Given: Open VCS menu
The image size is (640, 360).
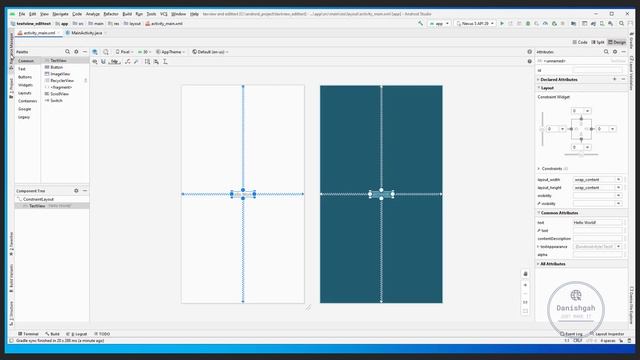Looking at the screenshot, I should 164,14.
